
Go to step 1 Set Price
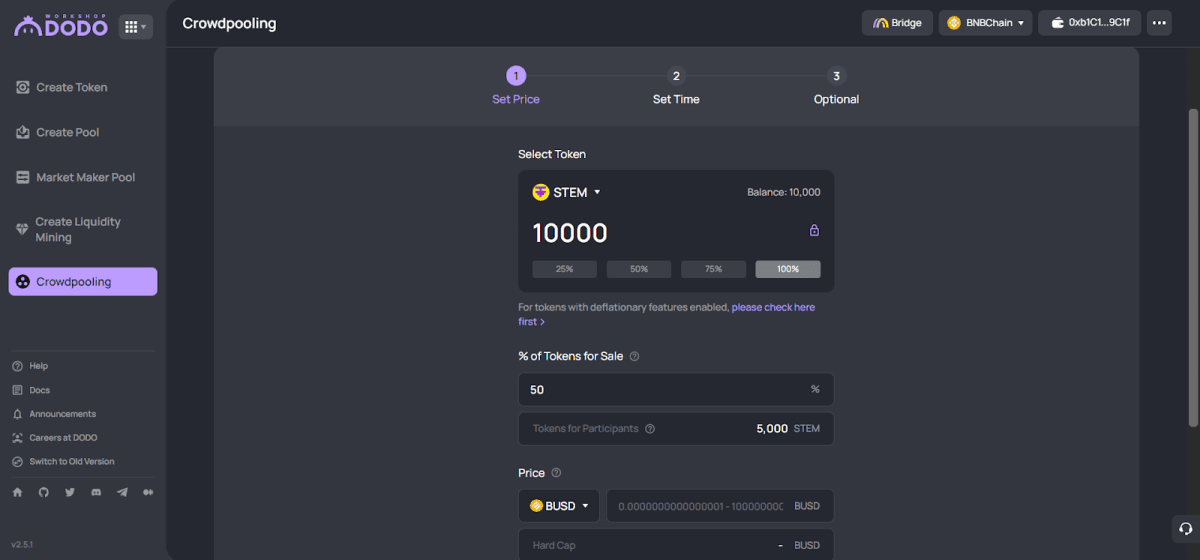click(516, 86)
